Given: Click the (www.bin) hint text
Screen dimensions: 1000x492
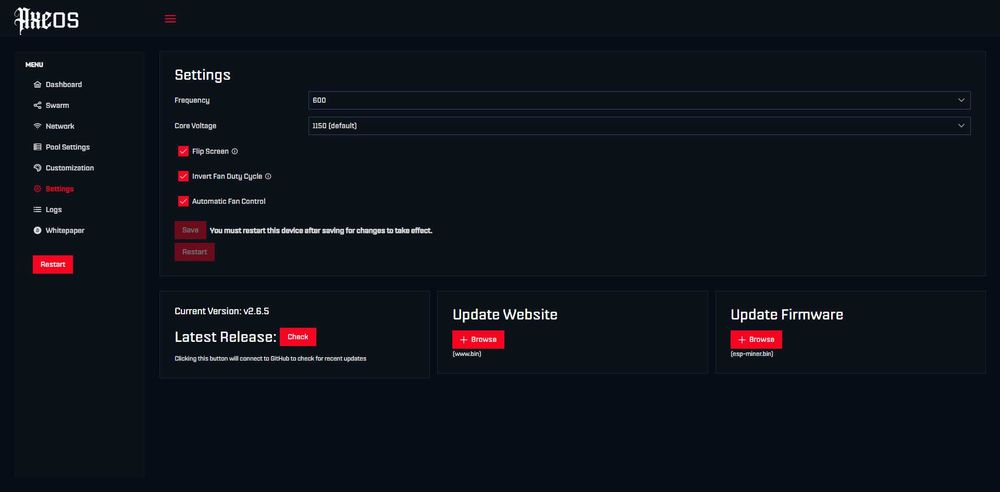Looking at the screenshot, I should coord(467,354).
